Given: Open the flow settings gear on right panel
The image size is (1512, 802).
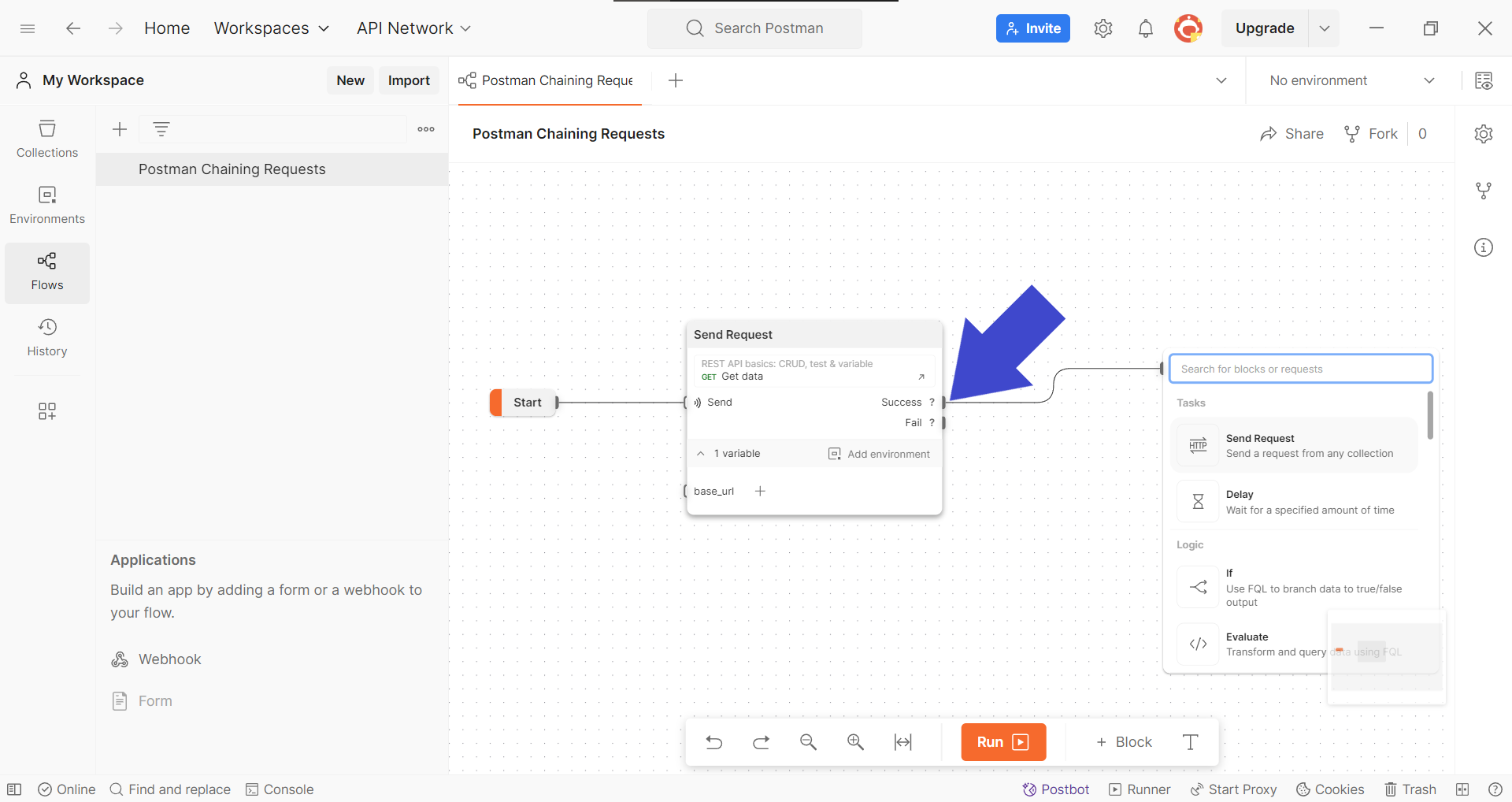Looking at the screenshot, I should (x=1484, y=134).
